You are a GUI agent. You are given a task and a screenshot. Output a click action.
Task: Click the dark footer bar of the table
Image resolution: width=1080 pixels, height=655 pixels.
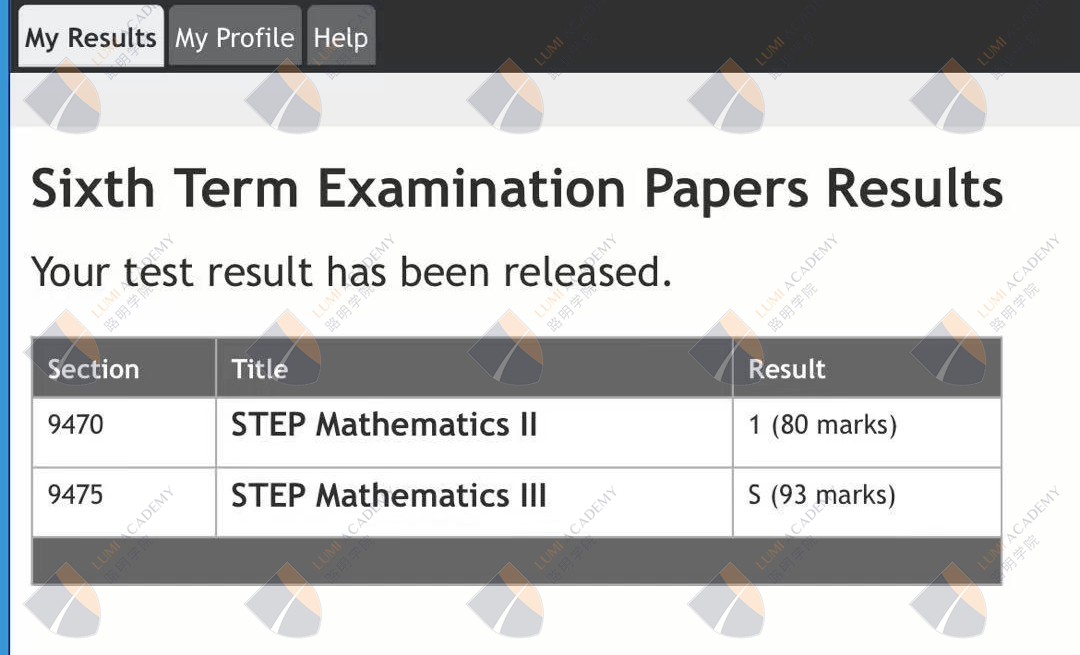[516, 561]
